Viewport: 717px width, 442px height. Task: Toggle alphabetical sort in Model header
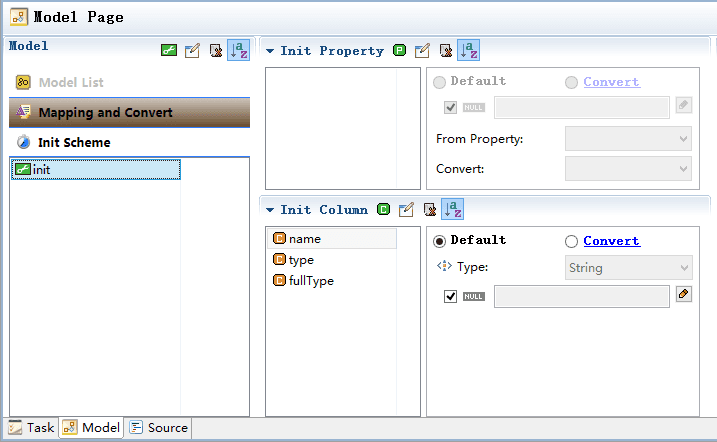pyautogui.click(x=238, y=50)
